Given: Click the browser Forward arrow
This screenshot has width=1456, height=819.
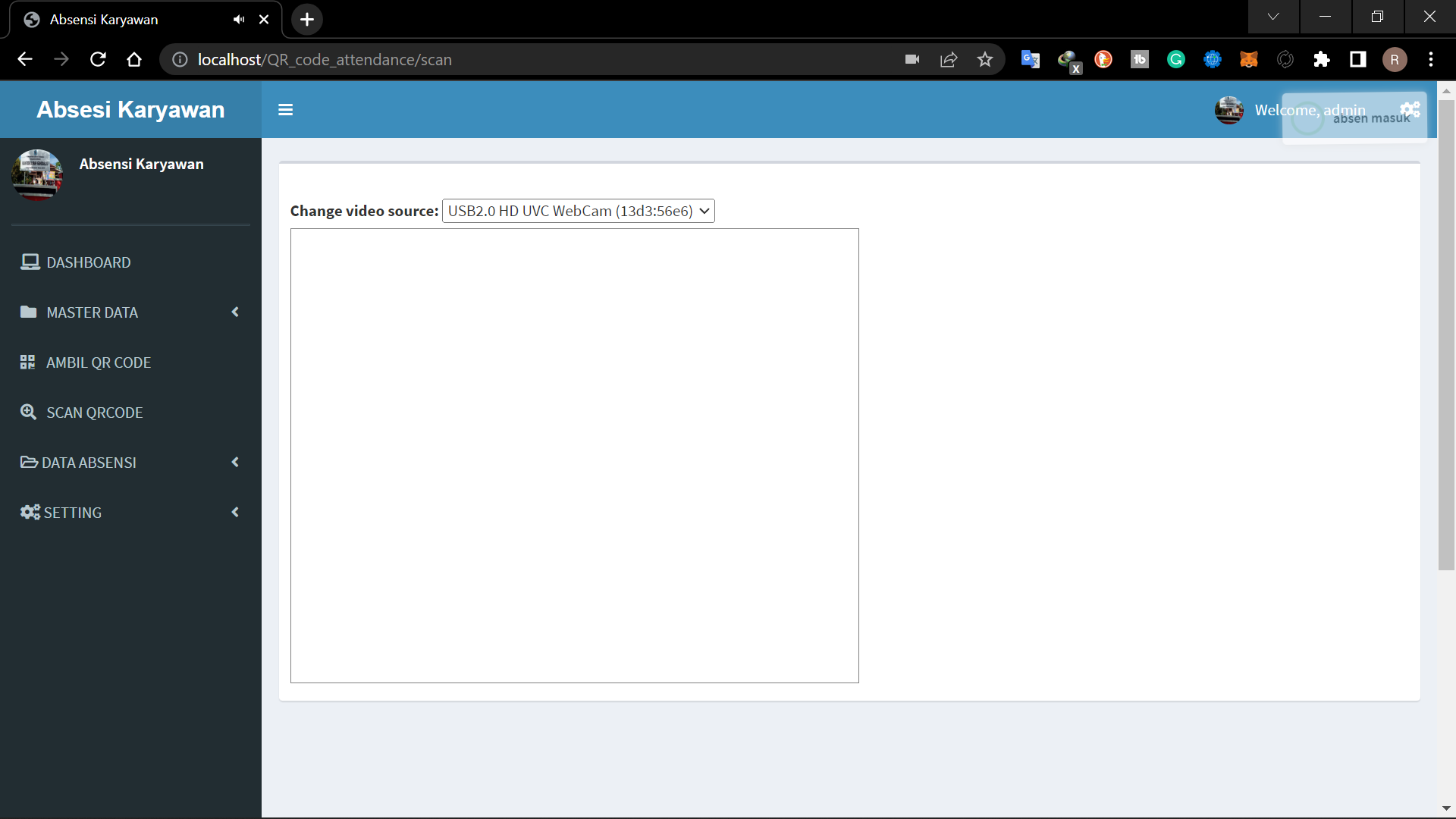Looking at the screenshot, I should click(x=61, y=59).
